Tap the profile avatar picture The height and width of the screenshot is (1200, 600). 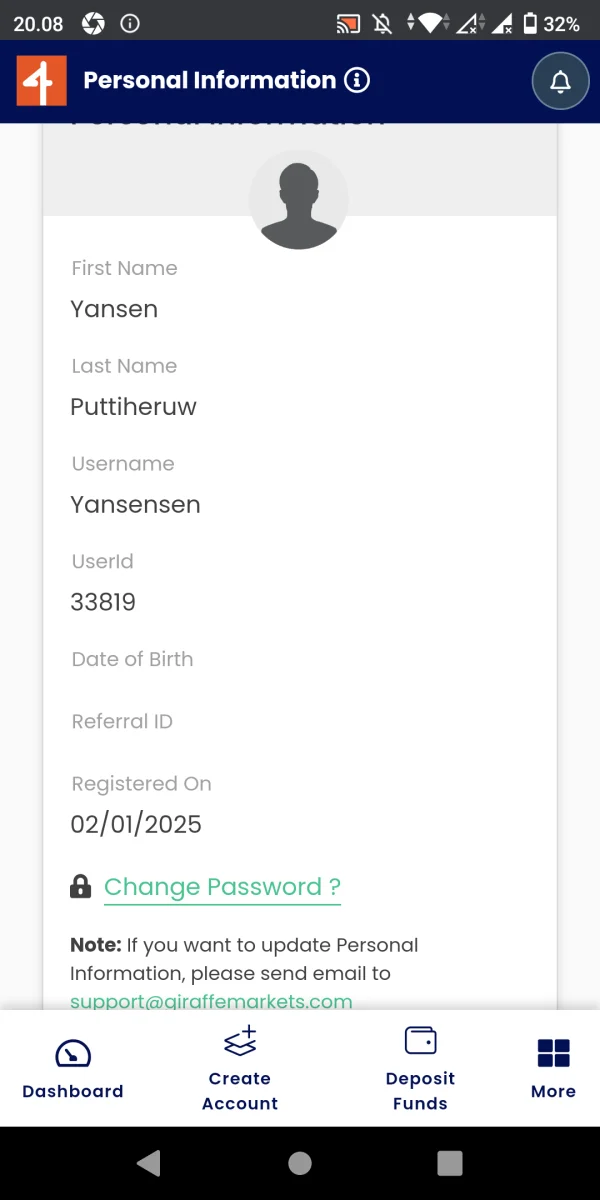click(x=299, y=200)
